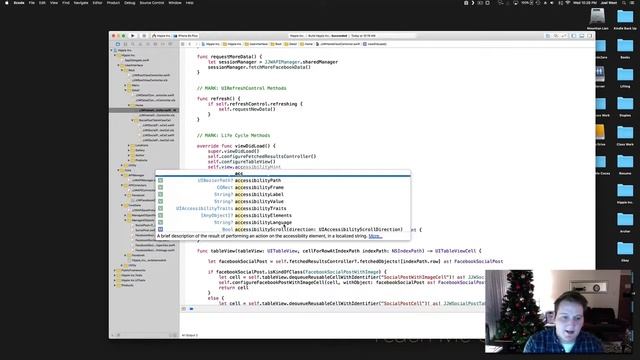The height and width of the screenshot is (360, 640).
Task: Open the Hippie Inc. desktop folder
Action: click(625, 193)
